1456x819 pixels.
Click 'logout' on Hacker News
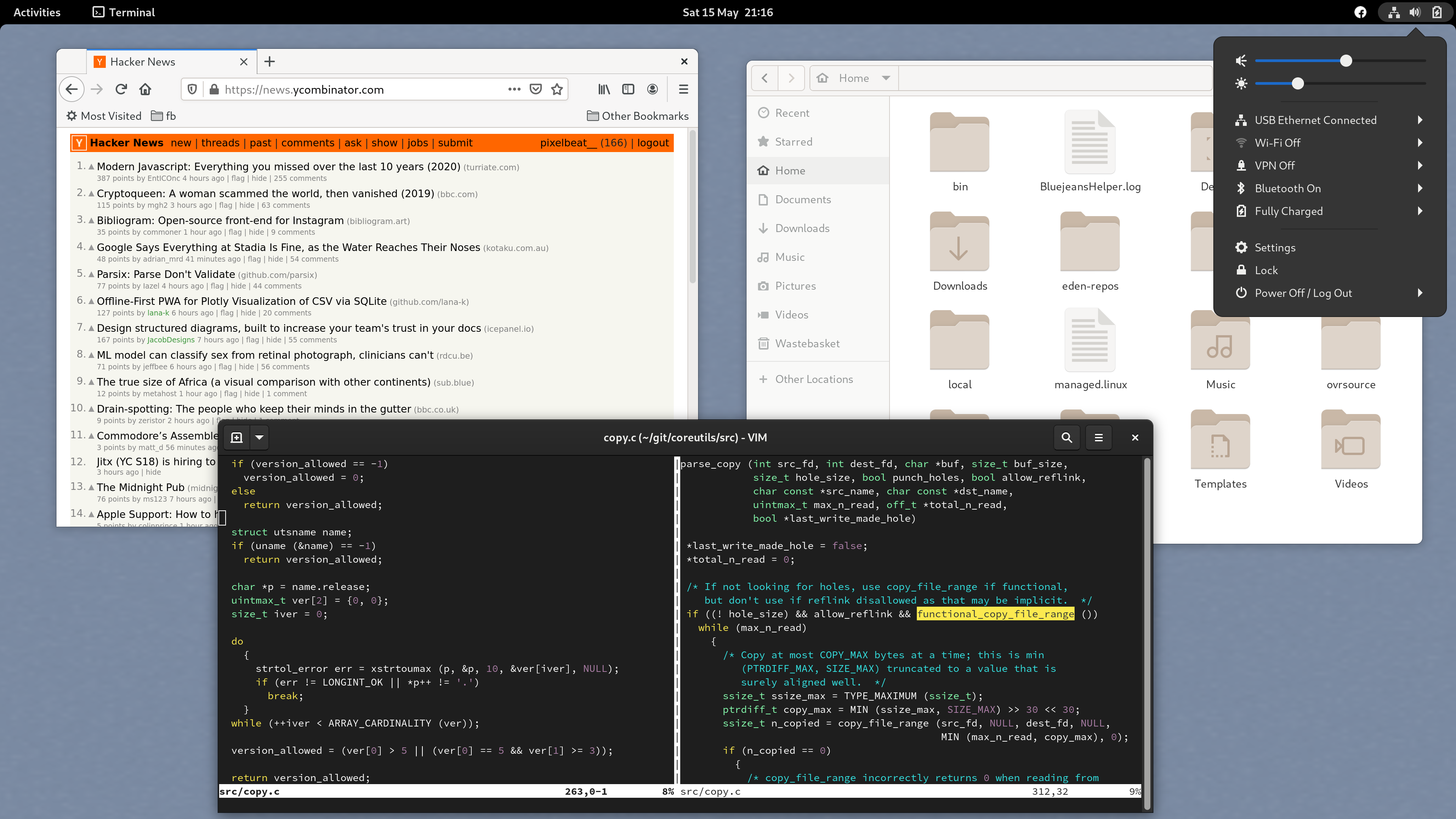(653, 143)
